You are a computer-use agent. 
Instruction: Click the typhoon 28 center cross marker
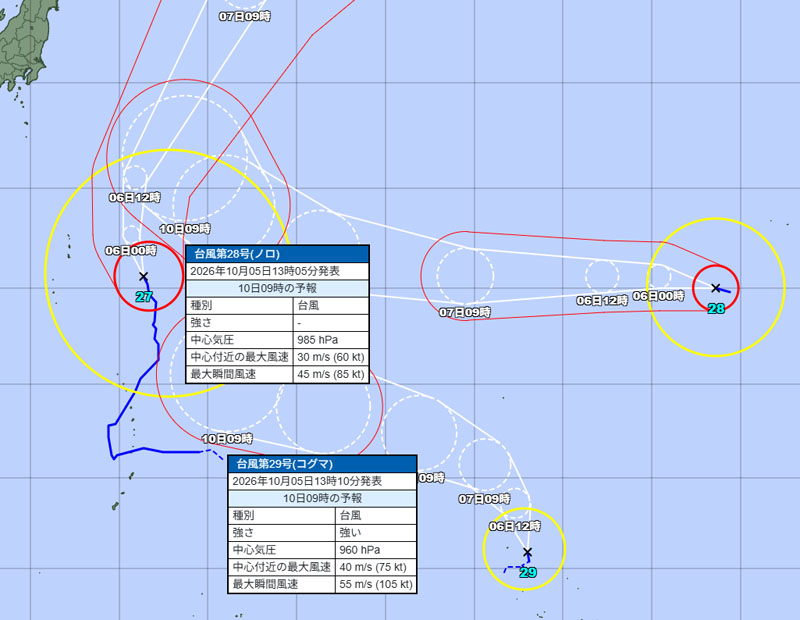(715, 288)
